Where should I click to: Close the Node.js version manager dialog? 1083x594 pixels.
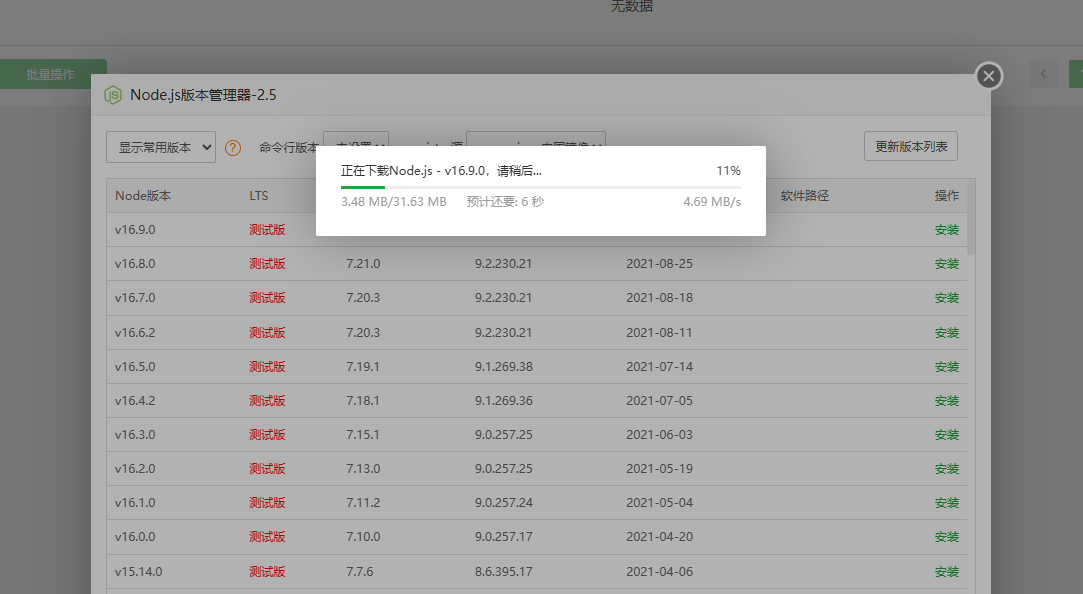(988, 76)
